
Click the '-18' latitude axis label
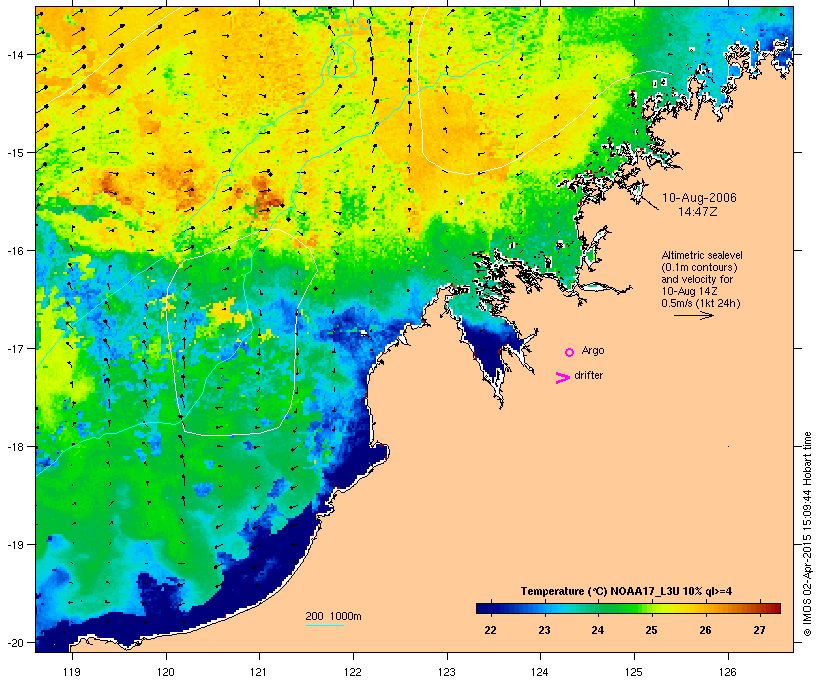click(x=15, y=447)
